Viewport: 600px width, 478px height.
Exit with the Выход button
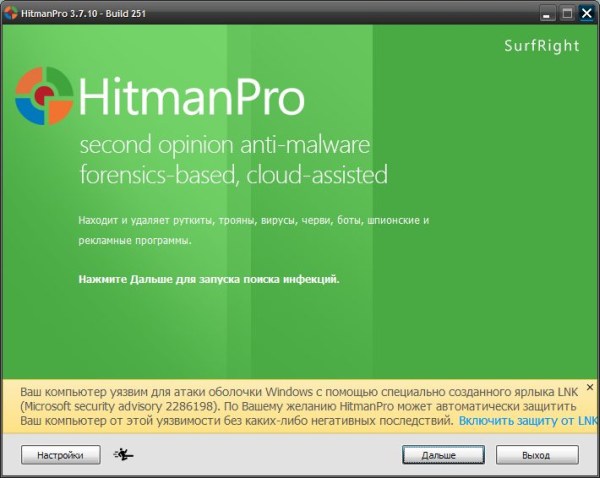[x=537, y=455]
